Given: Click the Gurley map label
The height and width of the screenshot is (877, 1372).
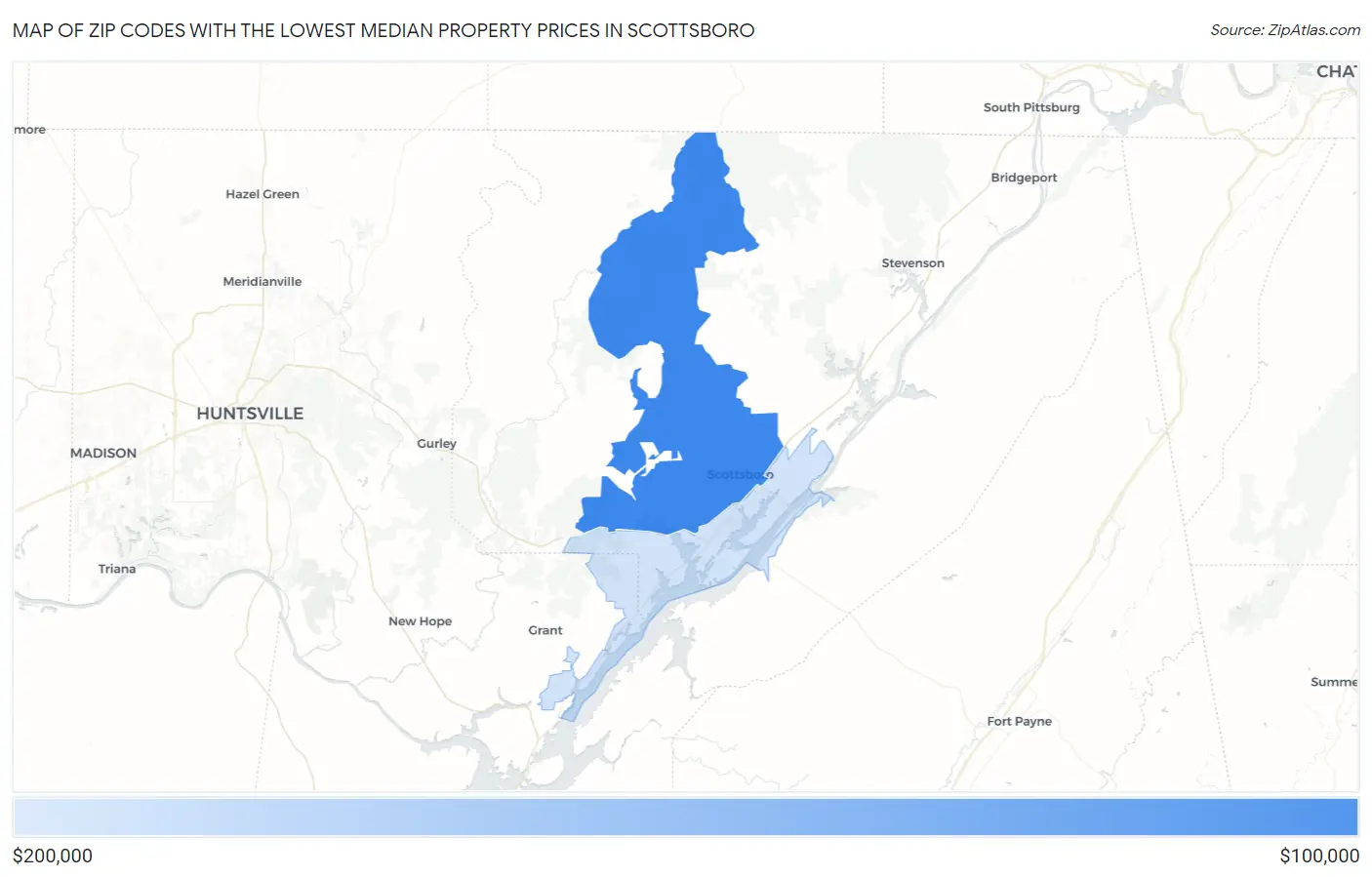Looking at the screenshot, I should [x=436, y=444].
